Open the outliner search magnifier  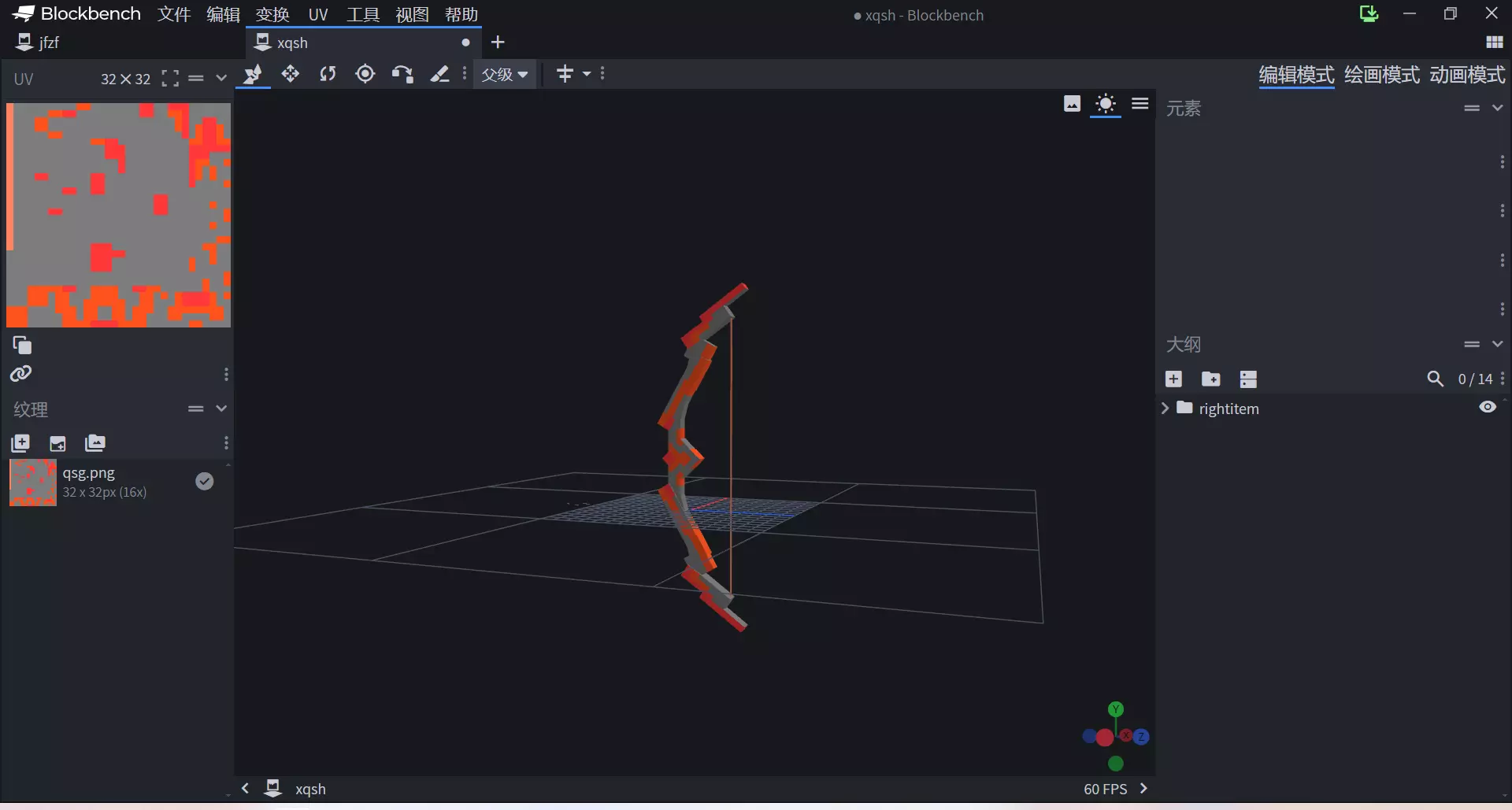(1436, 379)
